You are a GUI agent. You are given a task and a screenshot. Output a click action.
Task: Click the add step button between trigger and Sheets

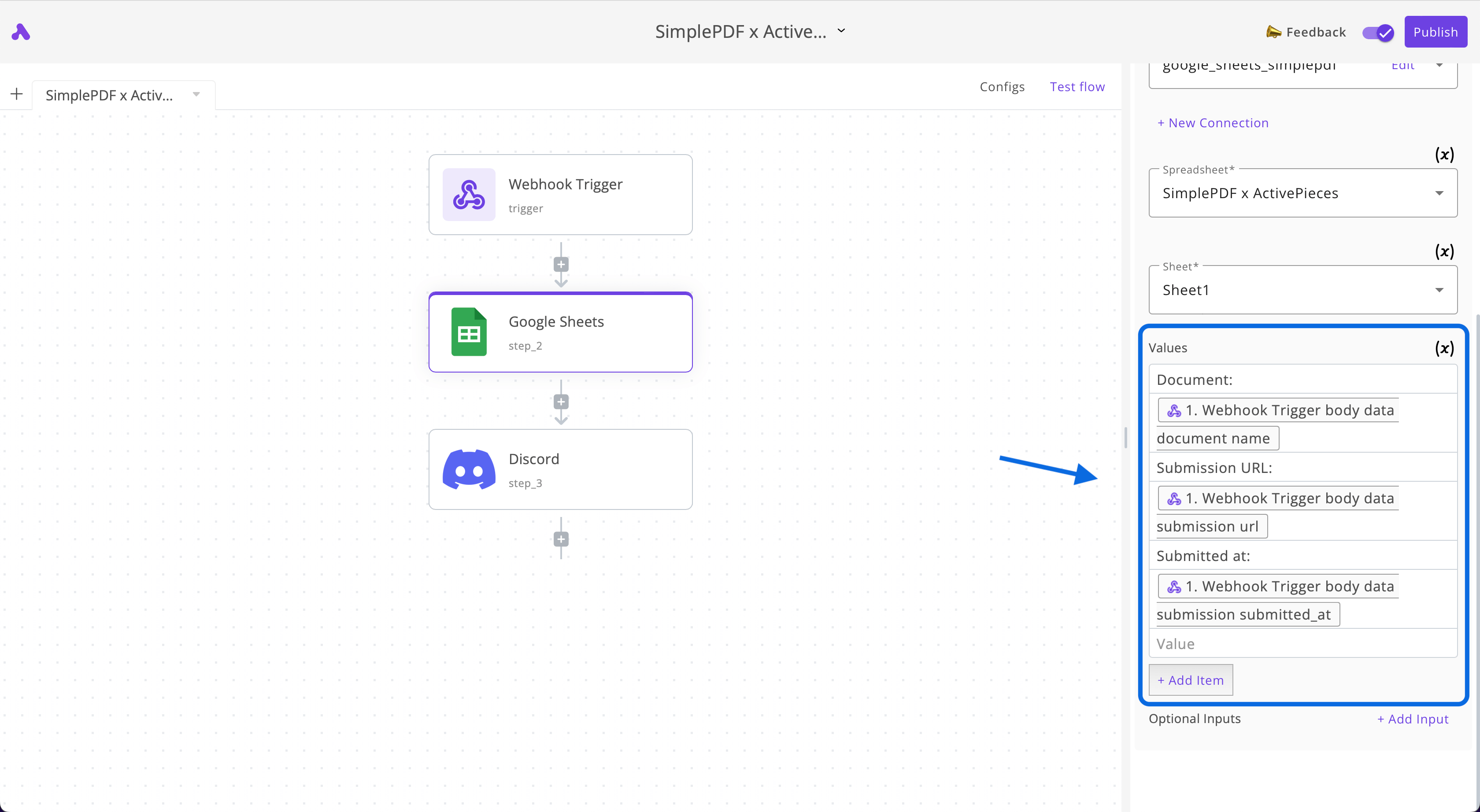click(560, 264)
